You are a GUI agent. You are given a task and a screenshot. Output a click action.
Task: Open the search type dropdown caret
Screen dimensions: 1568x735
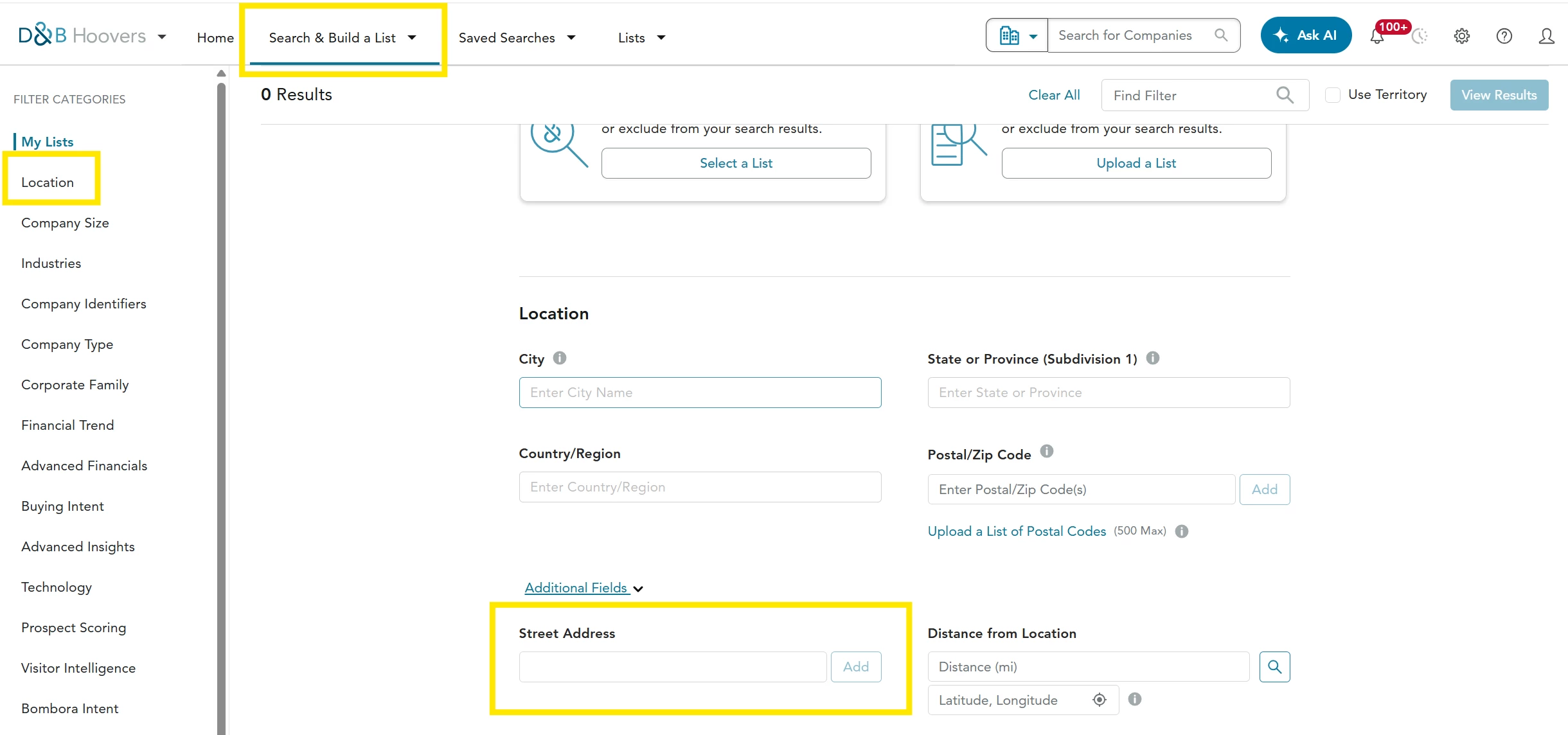click(1033, 37)
